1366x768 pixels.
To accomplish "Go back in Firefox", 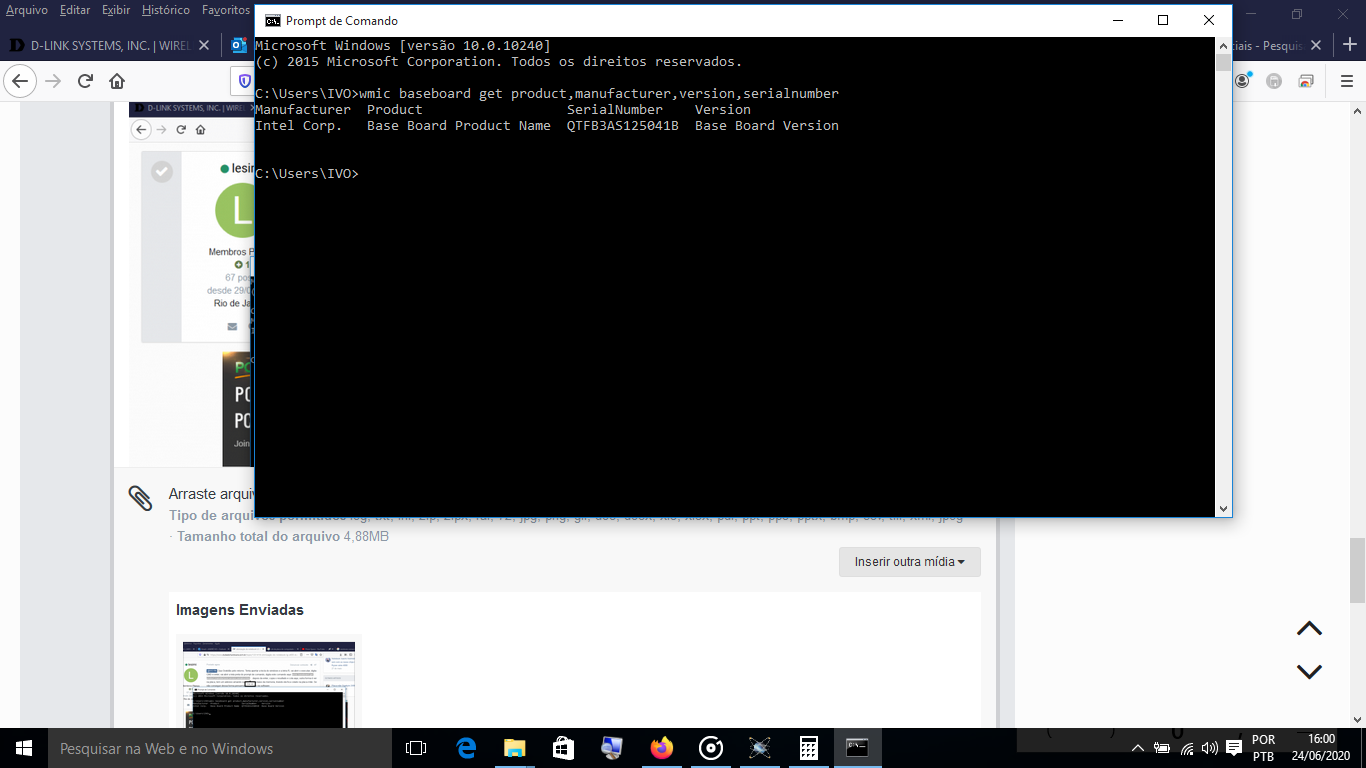I will pyautogui.click(x=22, y=81).
